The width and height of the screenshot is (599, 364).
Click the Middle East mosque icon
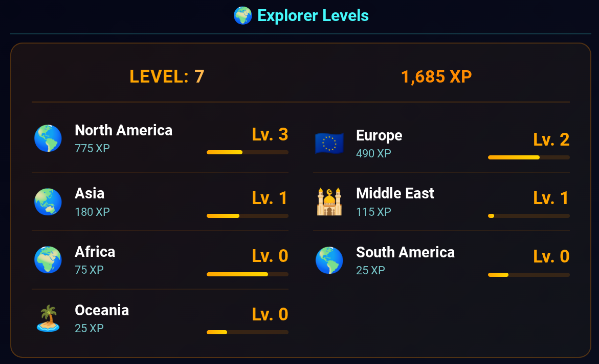coord(329,202)
